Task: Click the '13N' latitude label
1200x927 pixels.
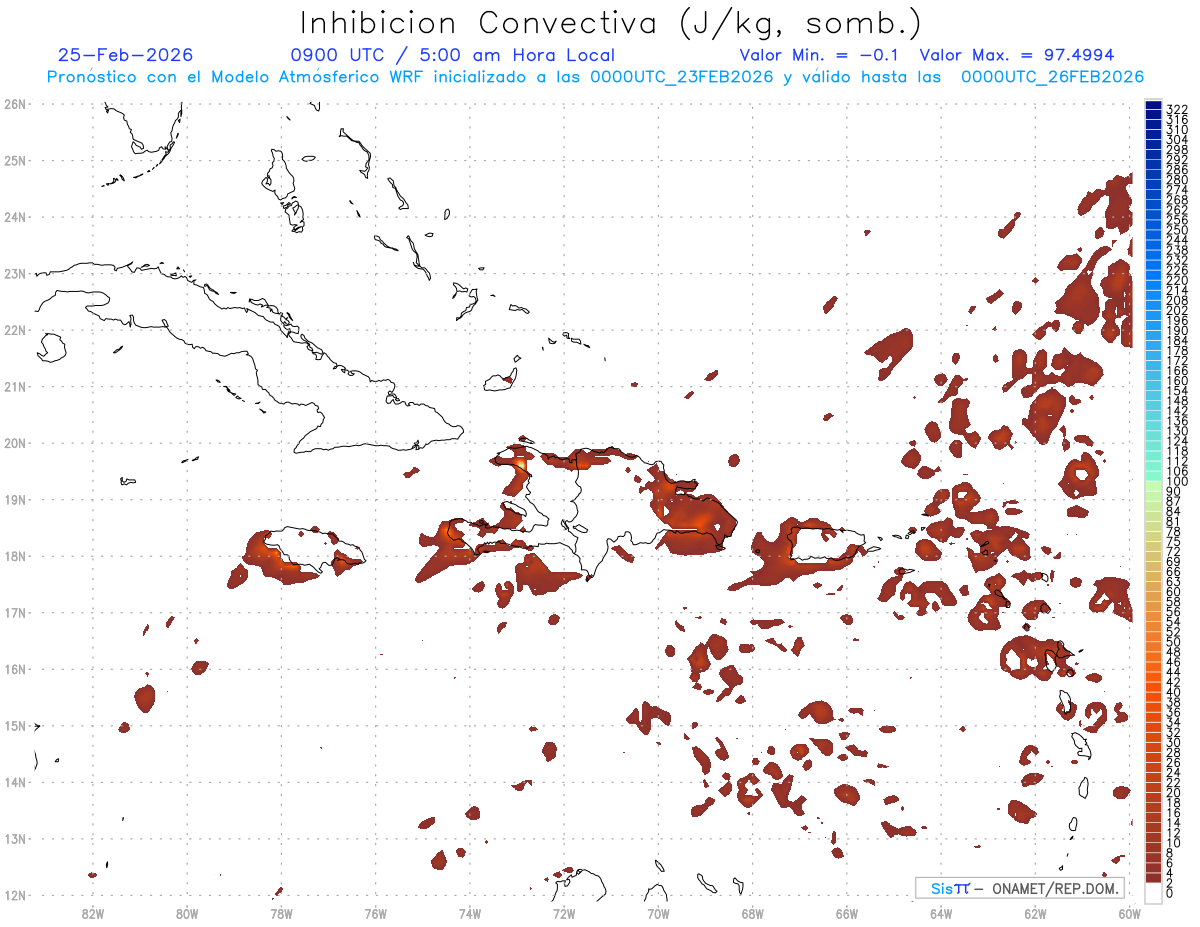Action: 14,838
